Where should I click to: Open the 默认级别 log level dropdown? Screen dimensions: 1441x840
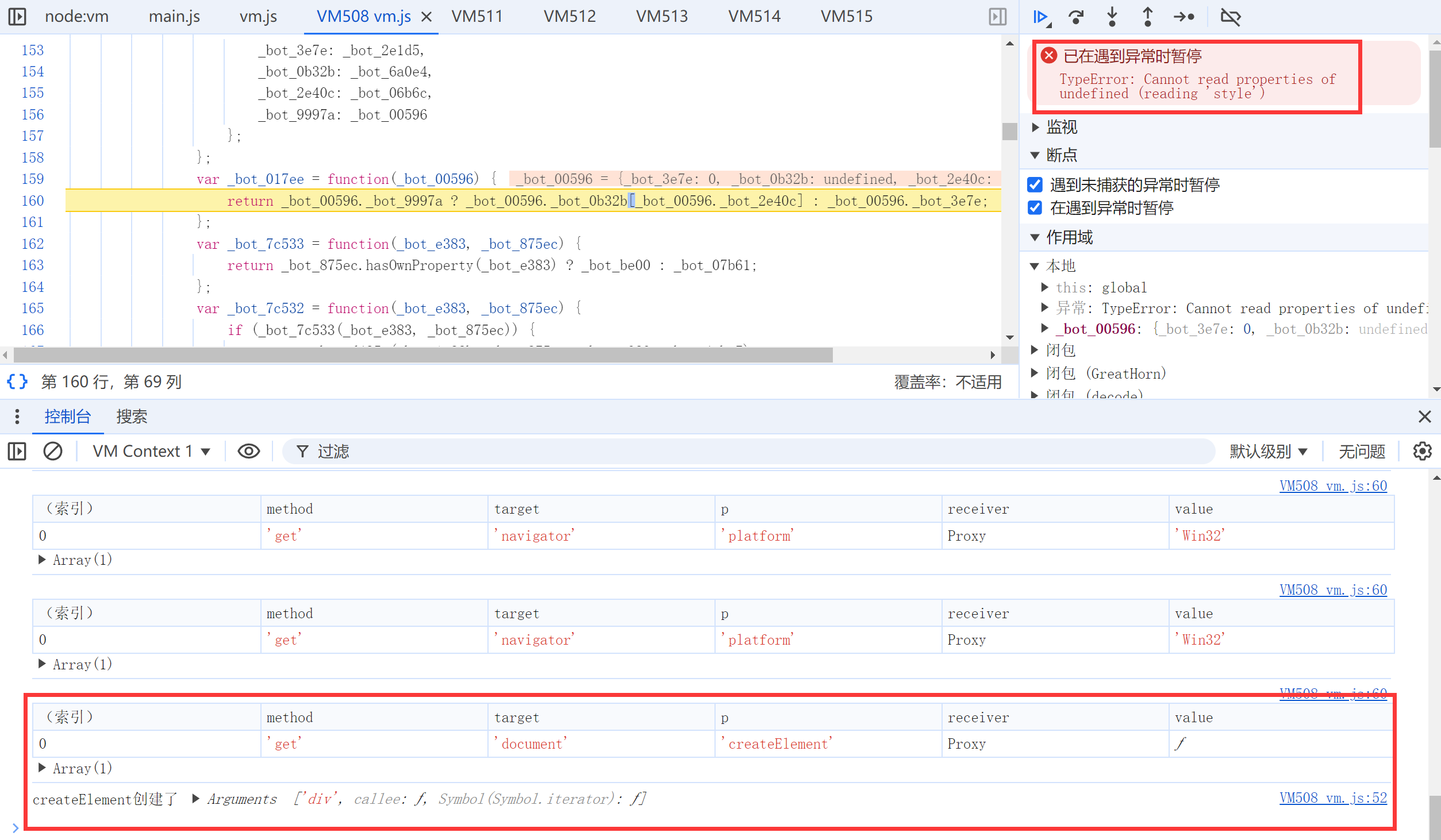tap(1268, 451)
